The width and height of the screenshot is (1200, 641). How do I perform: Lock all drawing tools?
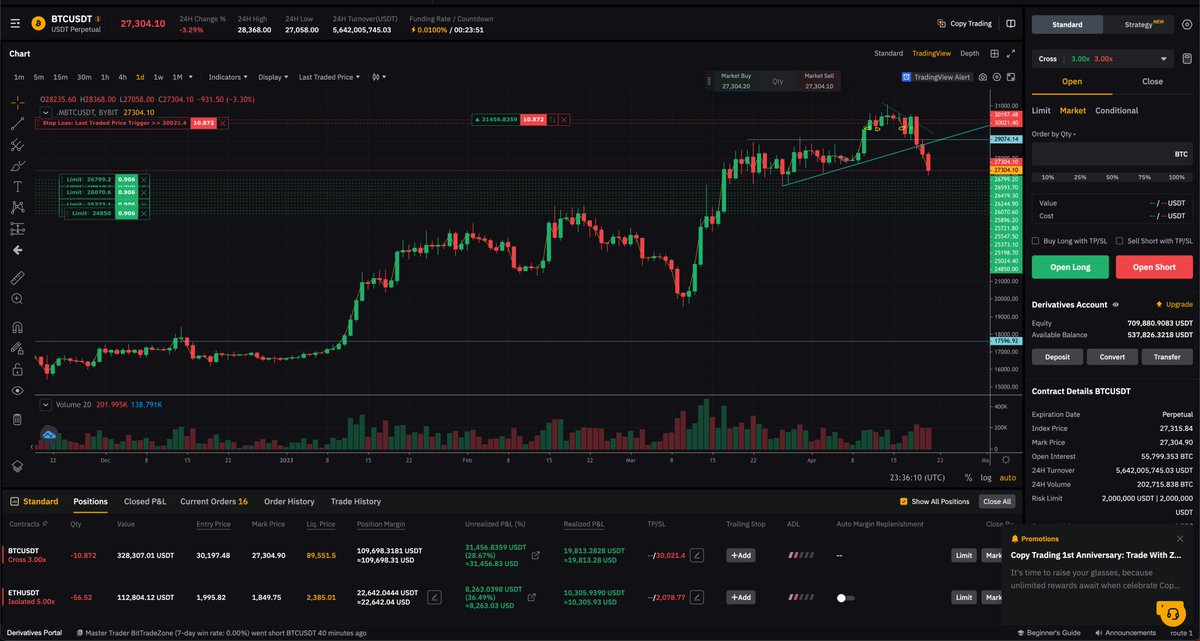[17, 369]
